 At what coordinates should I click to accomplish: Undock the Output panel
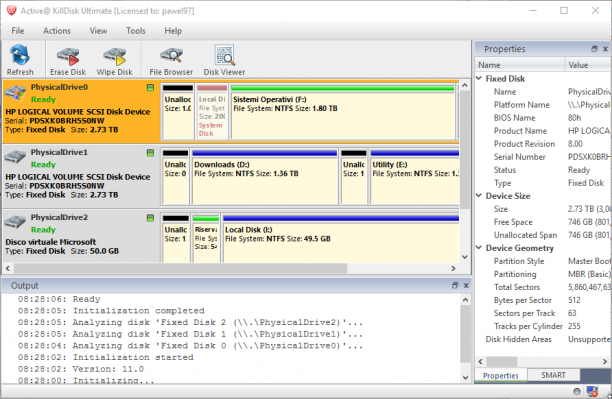(x=455, y=285)
